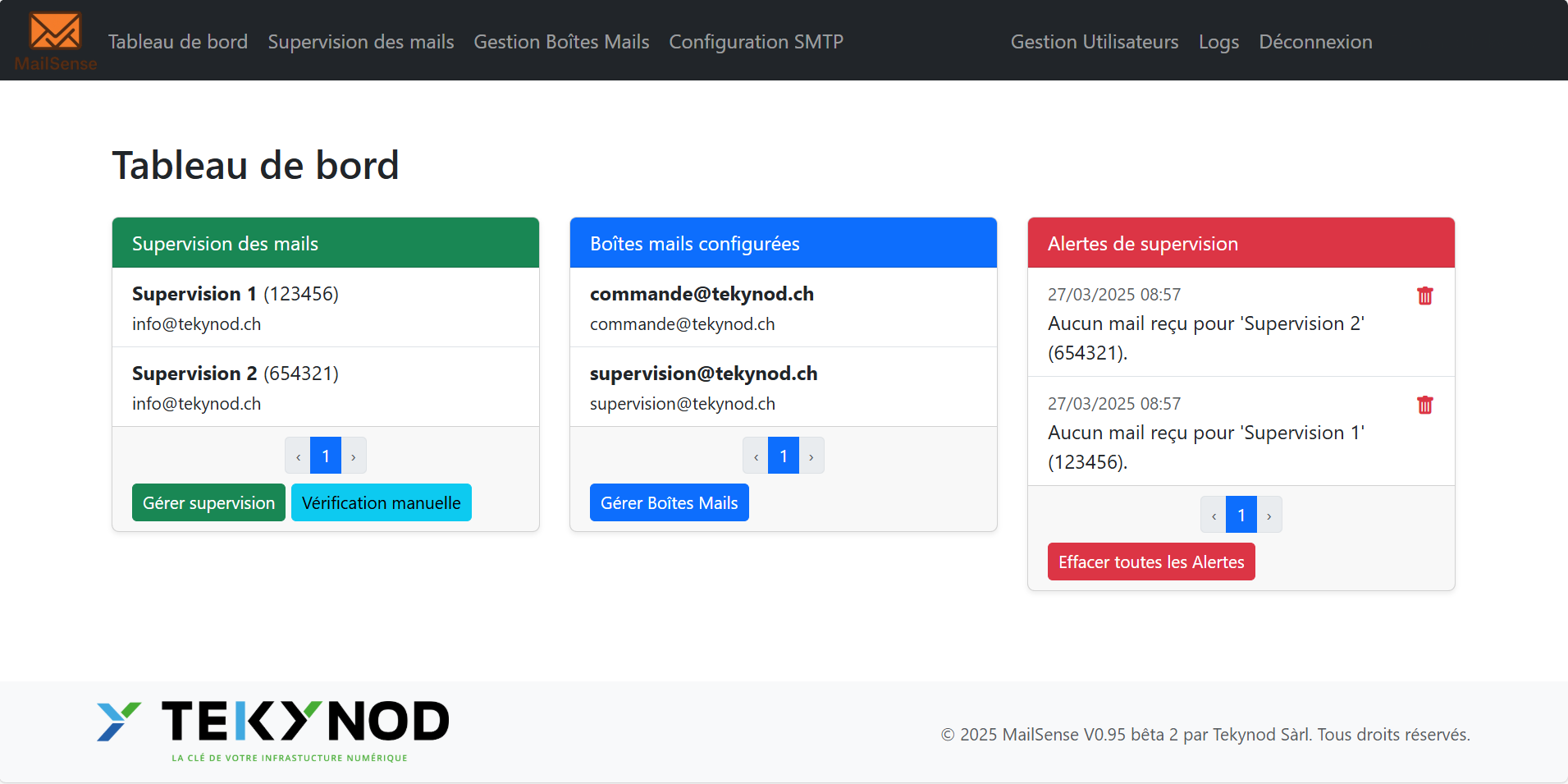
Task: Click the Gérer supervision button
Action: pos(208,502)
